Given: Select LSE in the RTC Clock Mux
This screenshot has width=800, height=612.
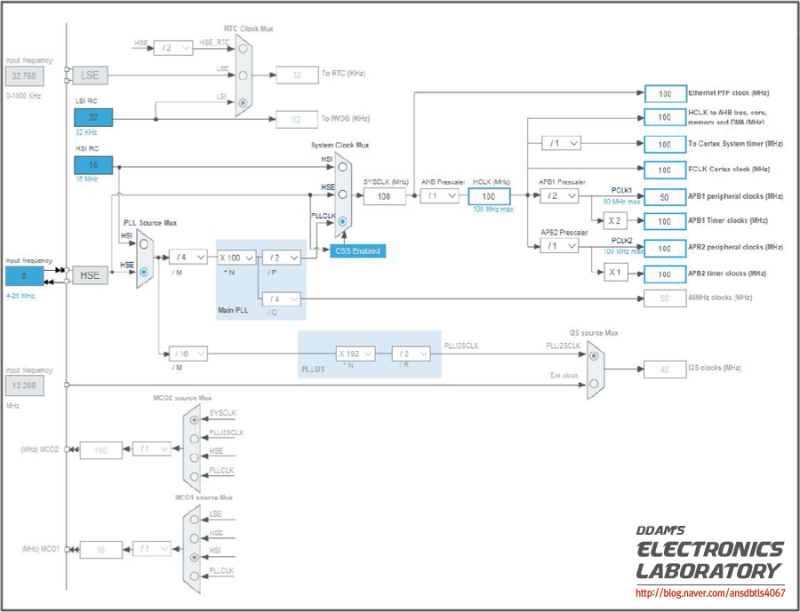Looking at the screenshot, I should click(243, 75).
